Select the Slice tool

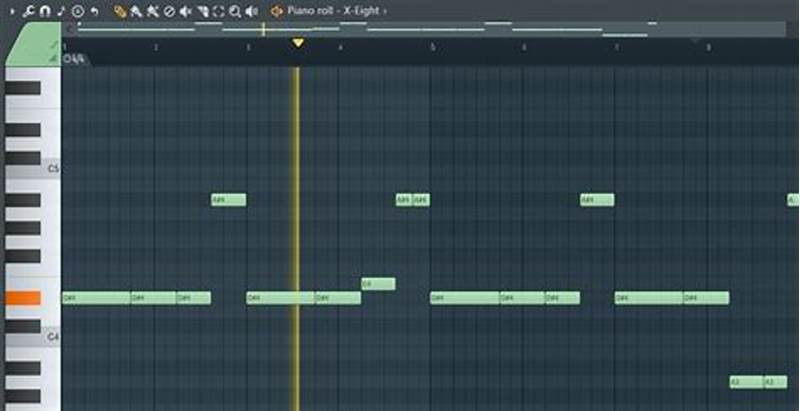click(x=203, y=11)
